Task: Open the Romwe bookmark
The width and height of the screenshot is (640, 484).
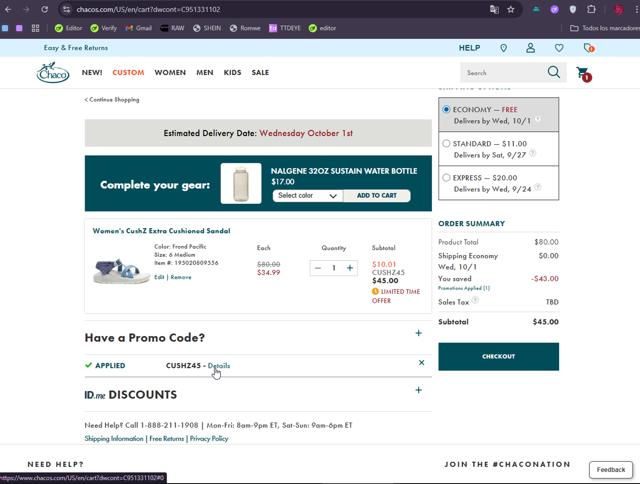Action: (245, 28)
